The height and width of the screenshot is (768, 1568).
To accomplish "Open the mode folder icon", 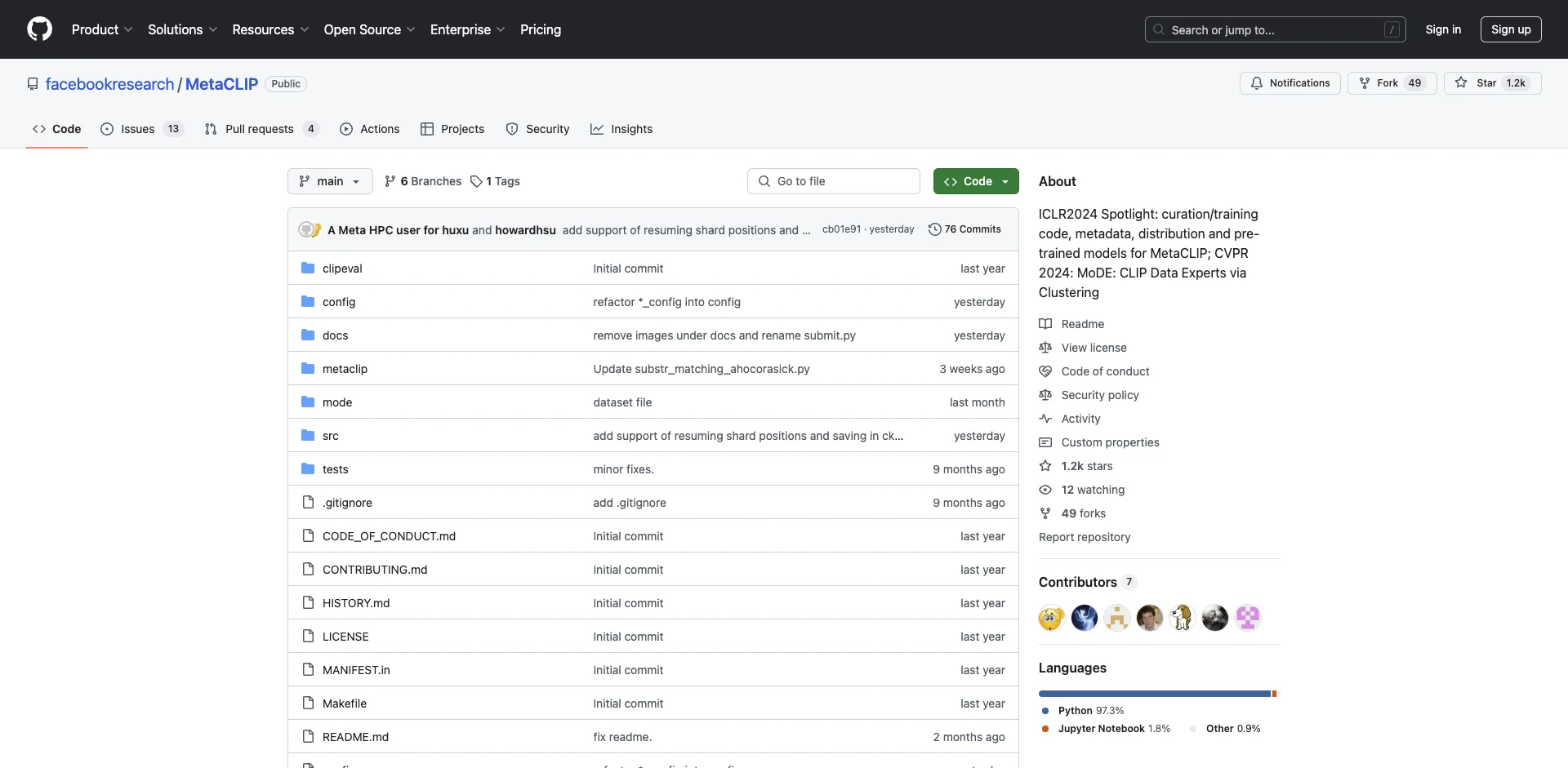I will (308, 402).
